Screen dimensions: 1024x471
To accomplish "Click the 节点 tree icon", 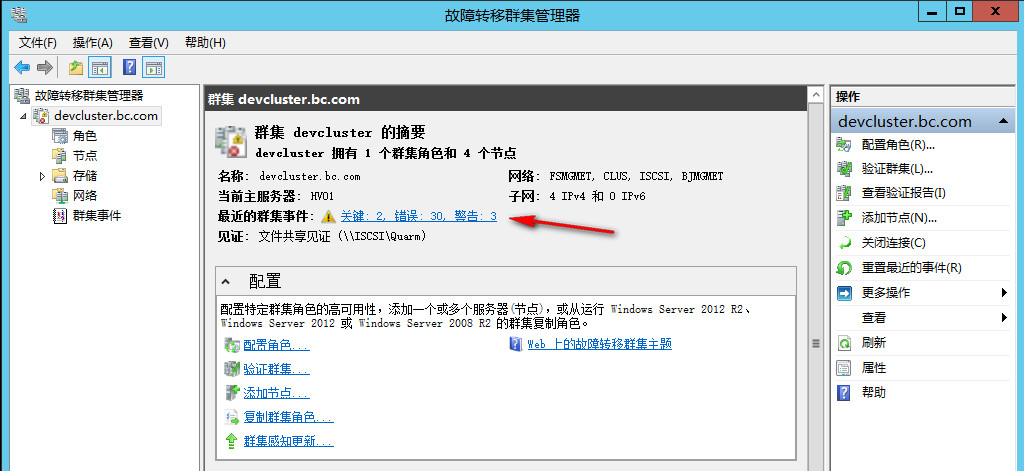I will [59, 155].
